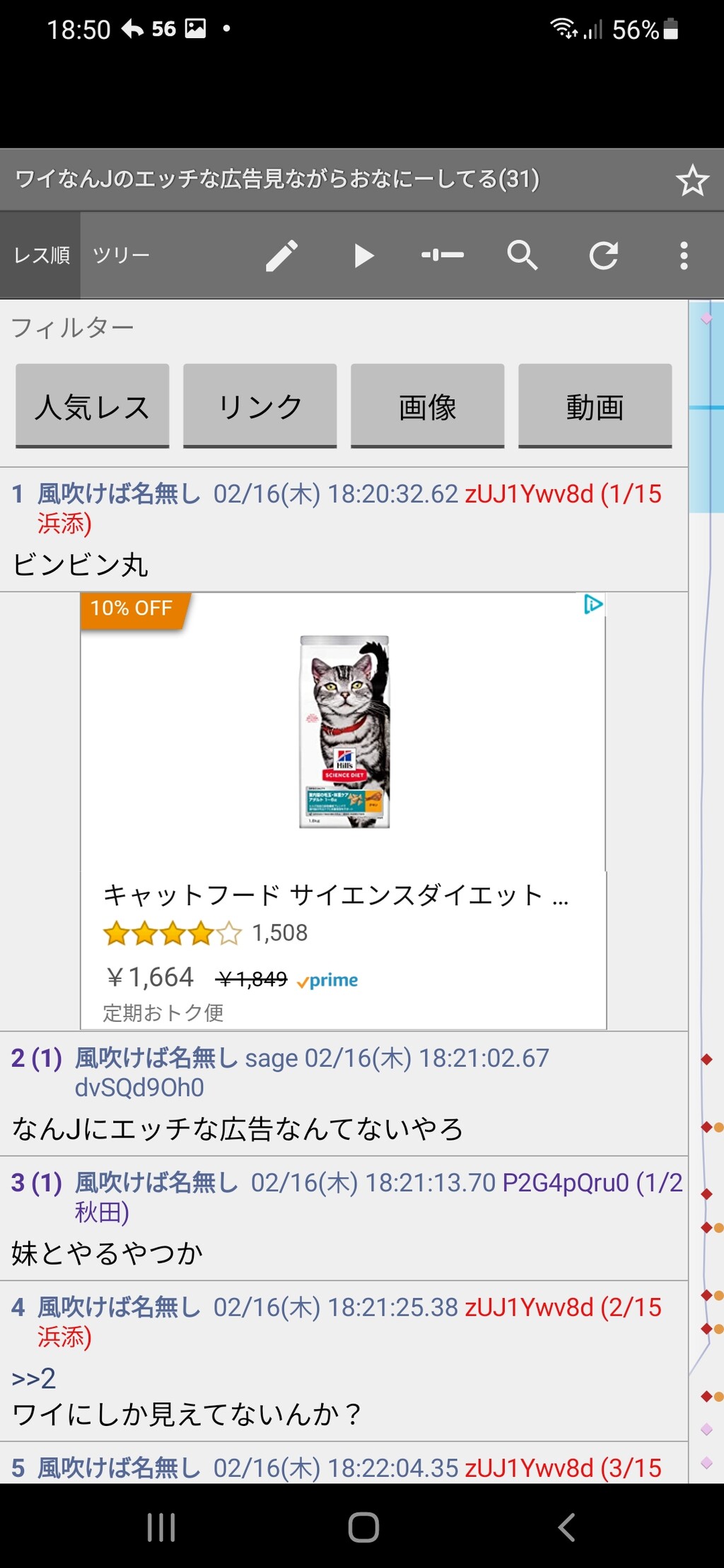724x1568 pixels.
Task: Toggle the 画像 filter
Action: pos(428,406)
